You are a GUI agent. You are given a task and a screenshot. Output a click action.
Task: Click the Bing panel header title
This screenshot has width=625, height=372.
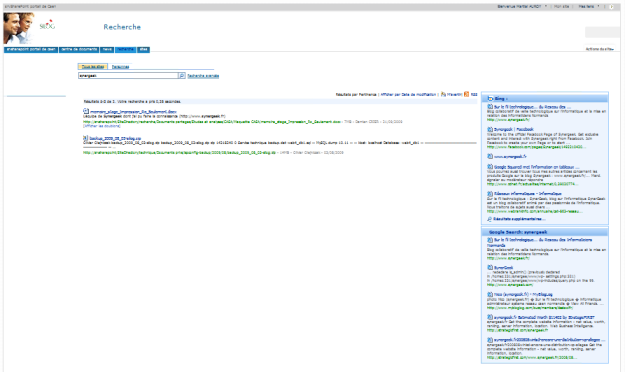(501, 98)
